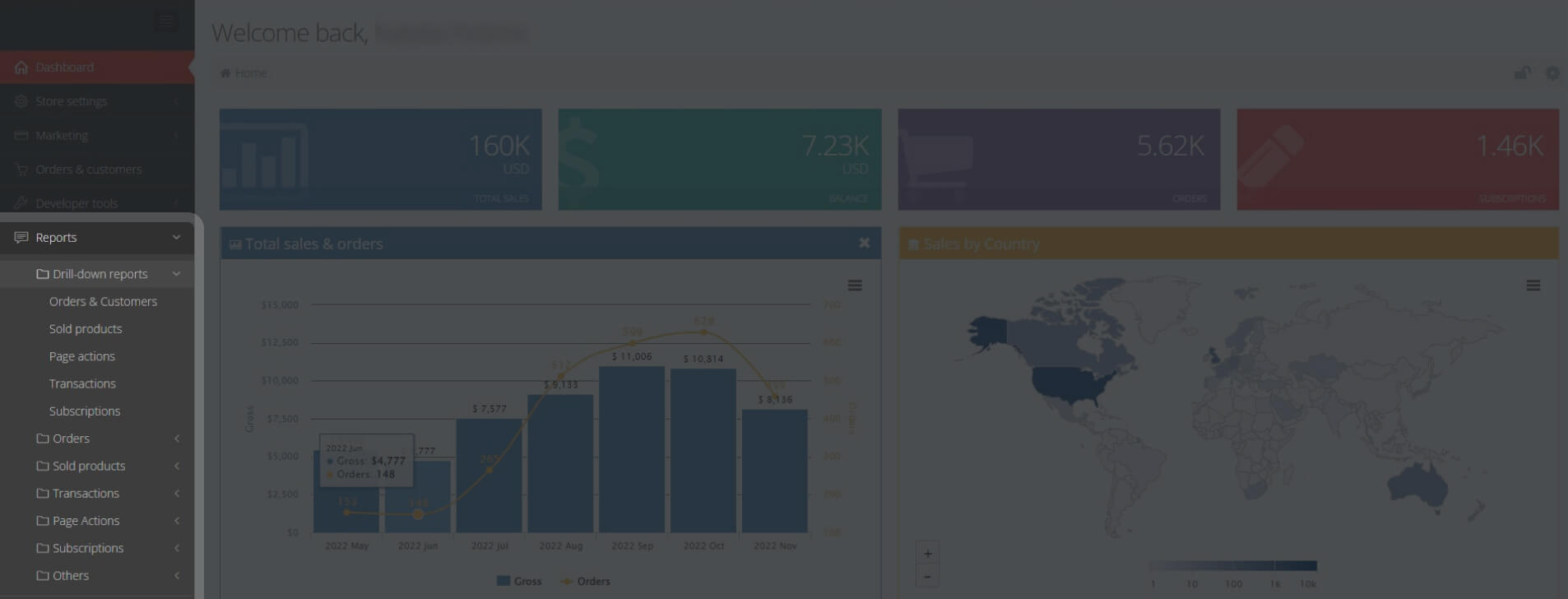Click the 2022 Oct bar in chart
The height and width of the screenshot is (599, 1568).
click(703, 451)
